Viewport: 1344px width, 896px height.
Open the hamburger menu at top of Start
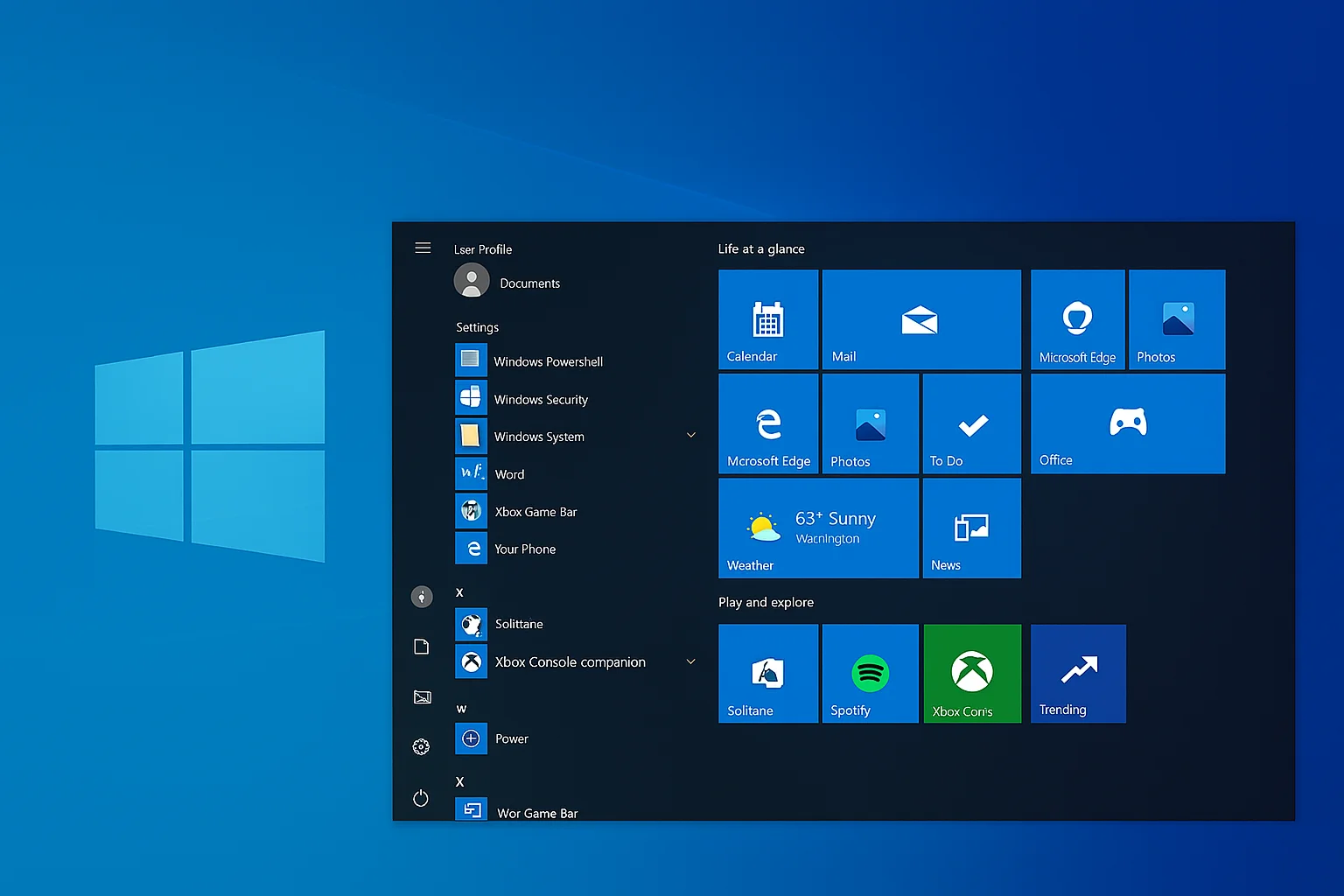click(423, 248)
